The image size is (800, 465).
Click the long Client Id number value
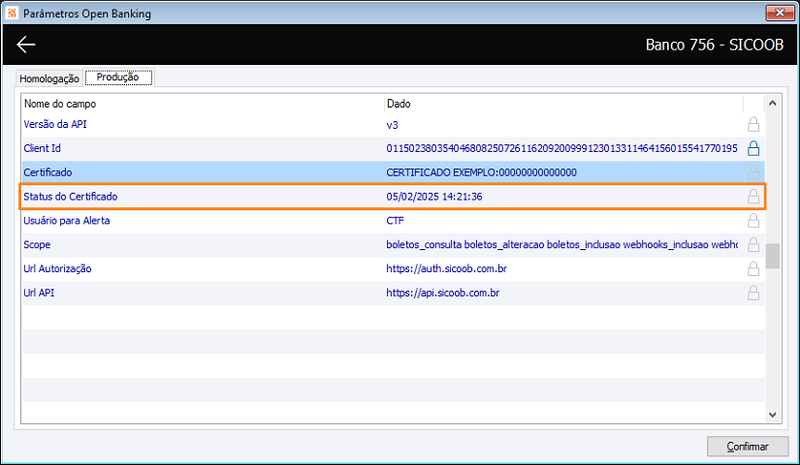tap(562, 149)
